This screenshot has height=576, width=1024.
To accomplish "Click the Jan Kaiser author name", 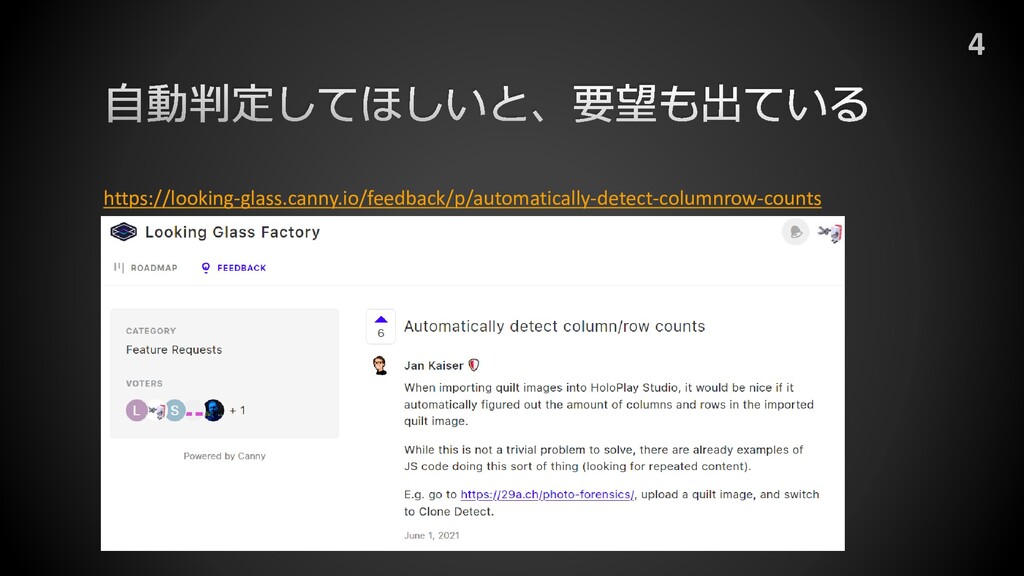I will tap(434, 366).
